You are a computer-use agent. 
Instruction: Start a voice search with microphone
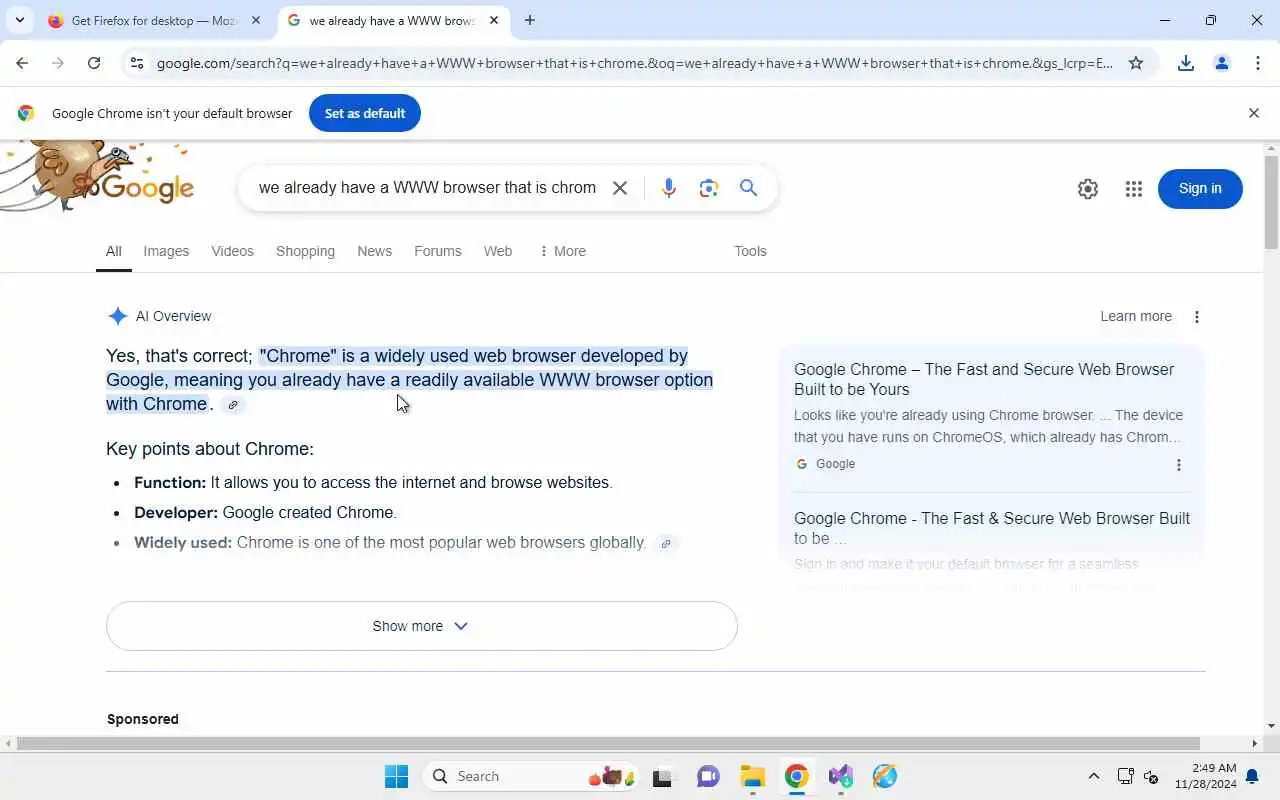click(669, 188)
